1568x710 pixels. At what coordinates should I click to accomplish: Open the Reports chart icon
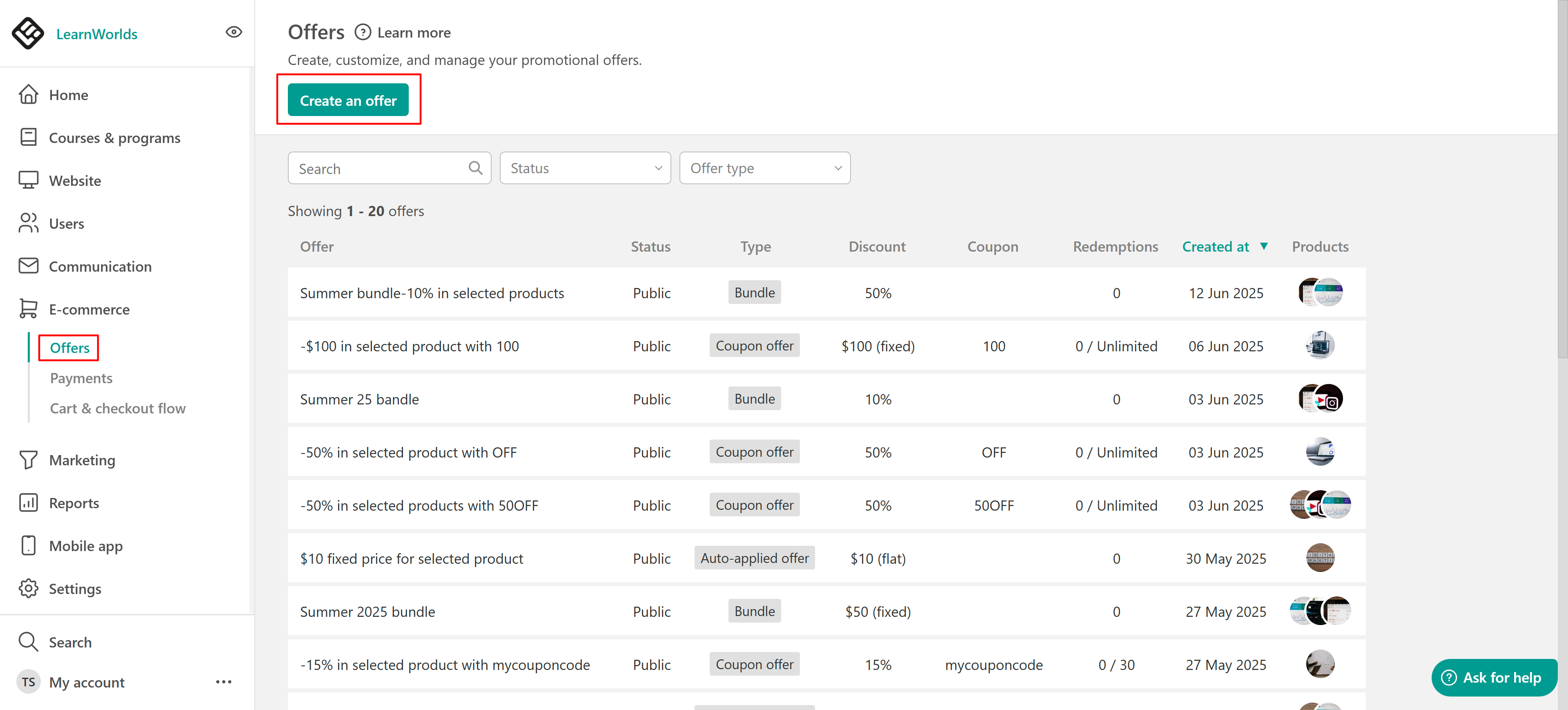pos(29,503)
